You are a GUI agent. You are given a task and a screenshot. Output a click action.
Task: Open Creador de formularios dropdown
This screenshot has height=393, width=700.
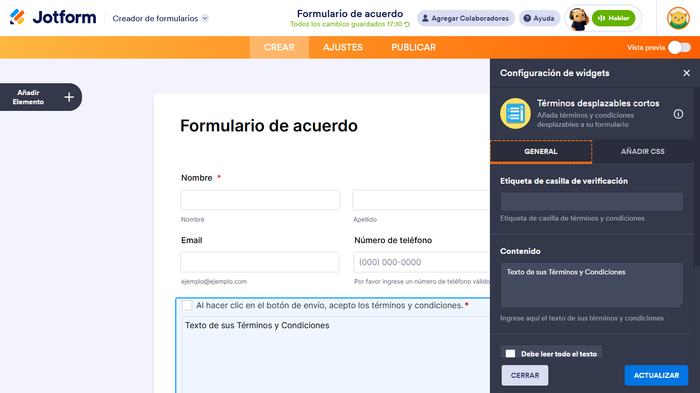coord(161,18)
